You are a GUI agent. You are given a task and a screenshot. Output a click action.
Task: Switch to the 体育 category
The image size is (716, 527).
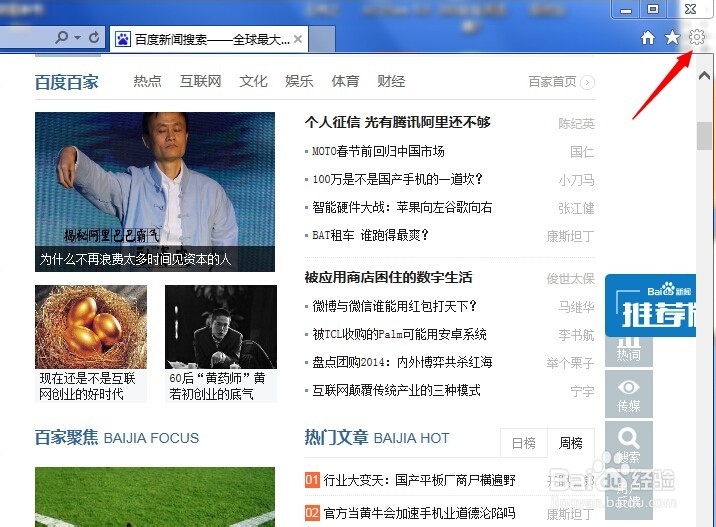pos(345,81)
